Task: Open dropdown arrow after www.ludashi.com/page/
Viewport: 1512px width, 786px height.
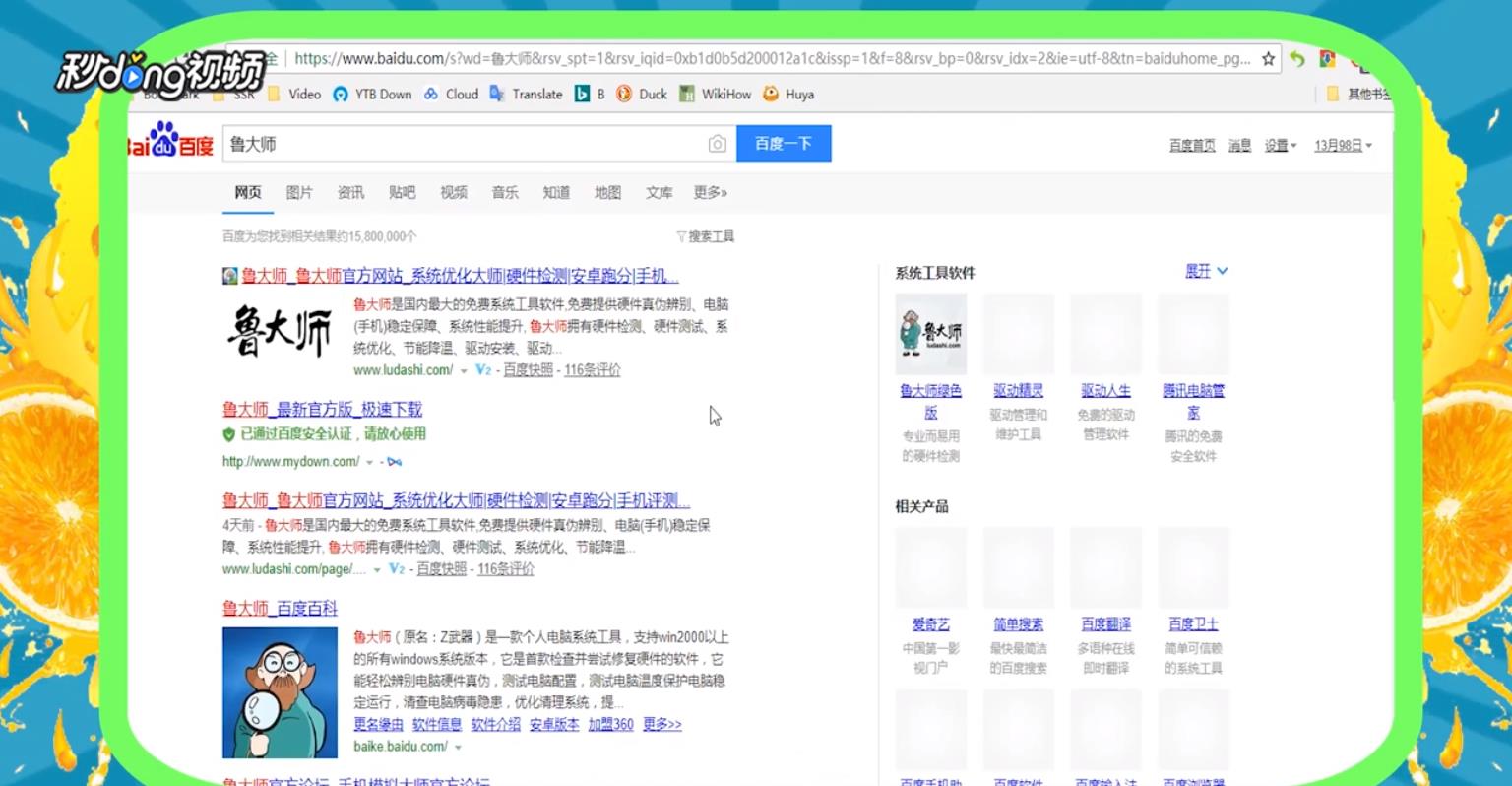Action: [x=376, y=570]
